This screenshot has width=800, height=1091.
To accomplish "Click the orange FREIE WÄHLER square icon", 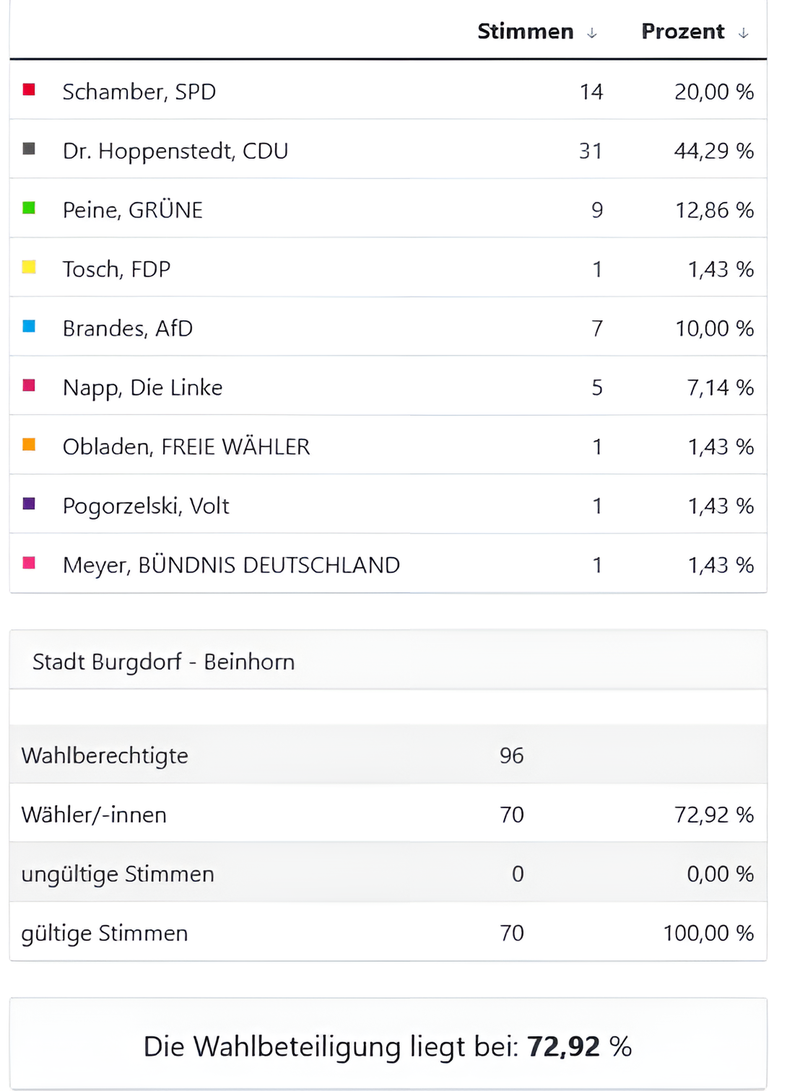I will click(x=28, y=445).
